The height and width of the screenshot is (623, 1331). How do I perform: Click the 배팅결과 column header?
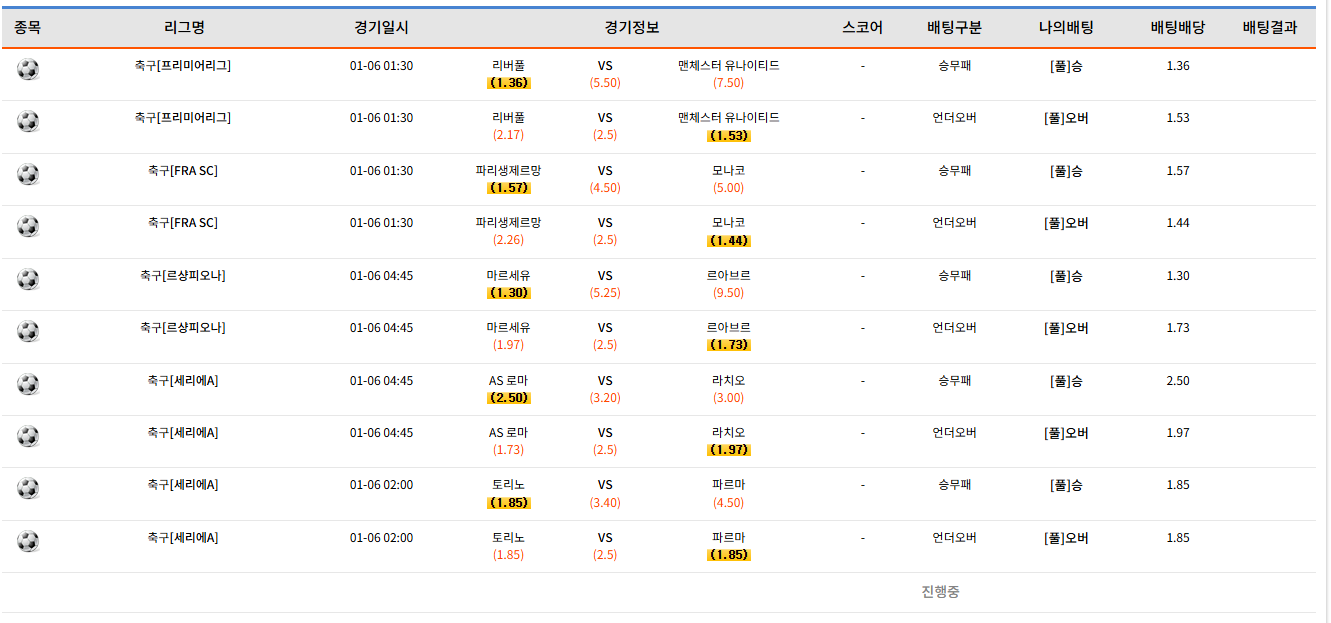(1269, 28)
